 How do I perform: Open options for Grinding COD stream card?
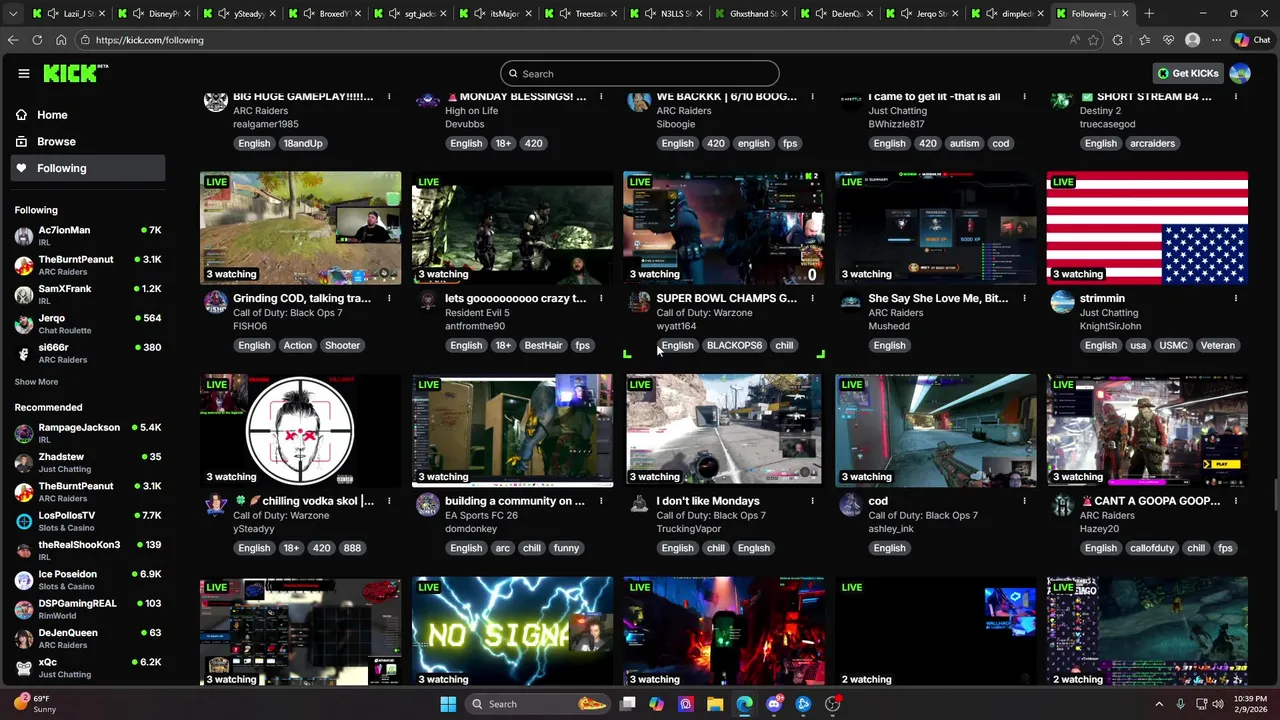[389, 298]
